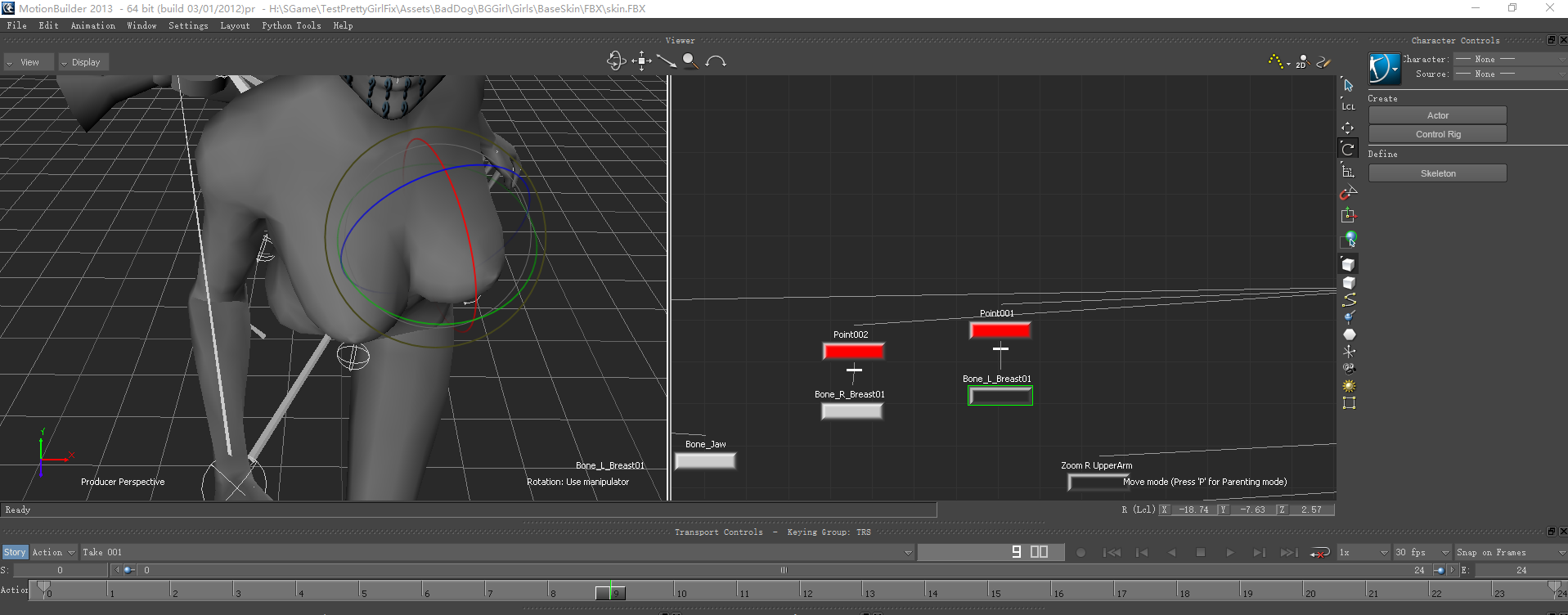
Task: Click the globe picking mode icon
Action: 1349,239
